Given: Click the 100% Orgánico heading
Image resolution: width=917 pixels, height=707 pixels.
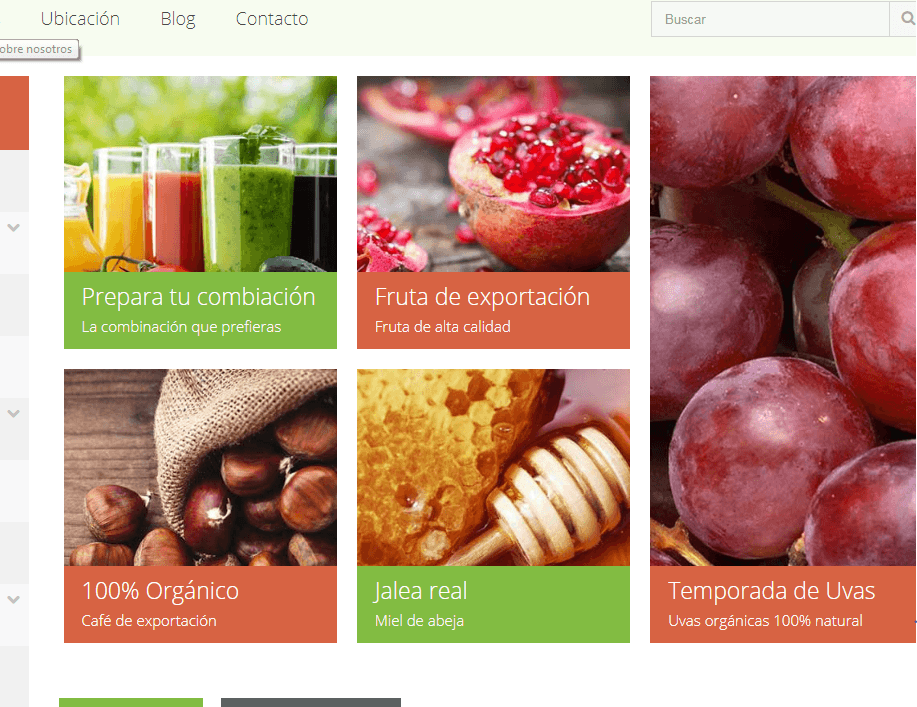Looking at the screenshot, I should click(160, 591).
